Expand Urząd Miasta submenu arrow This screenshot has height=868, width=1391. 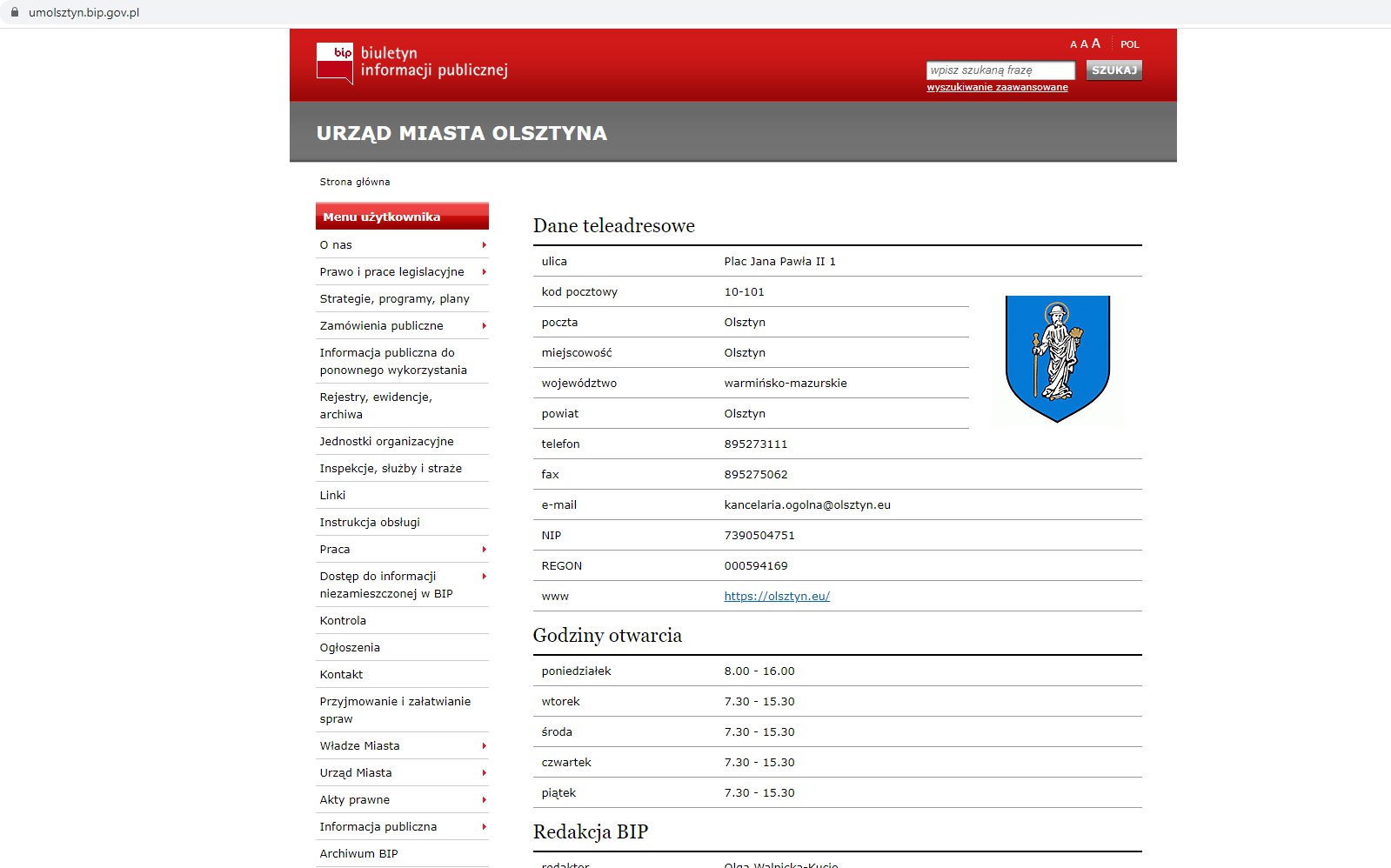[x=484, y=773]
